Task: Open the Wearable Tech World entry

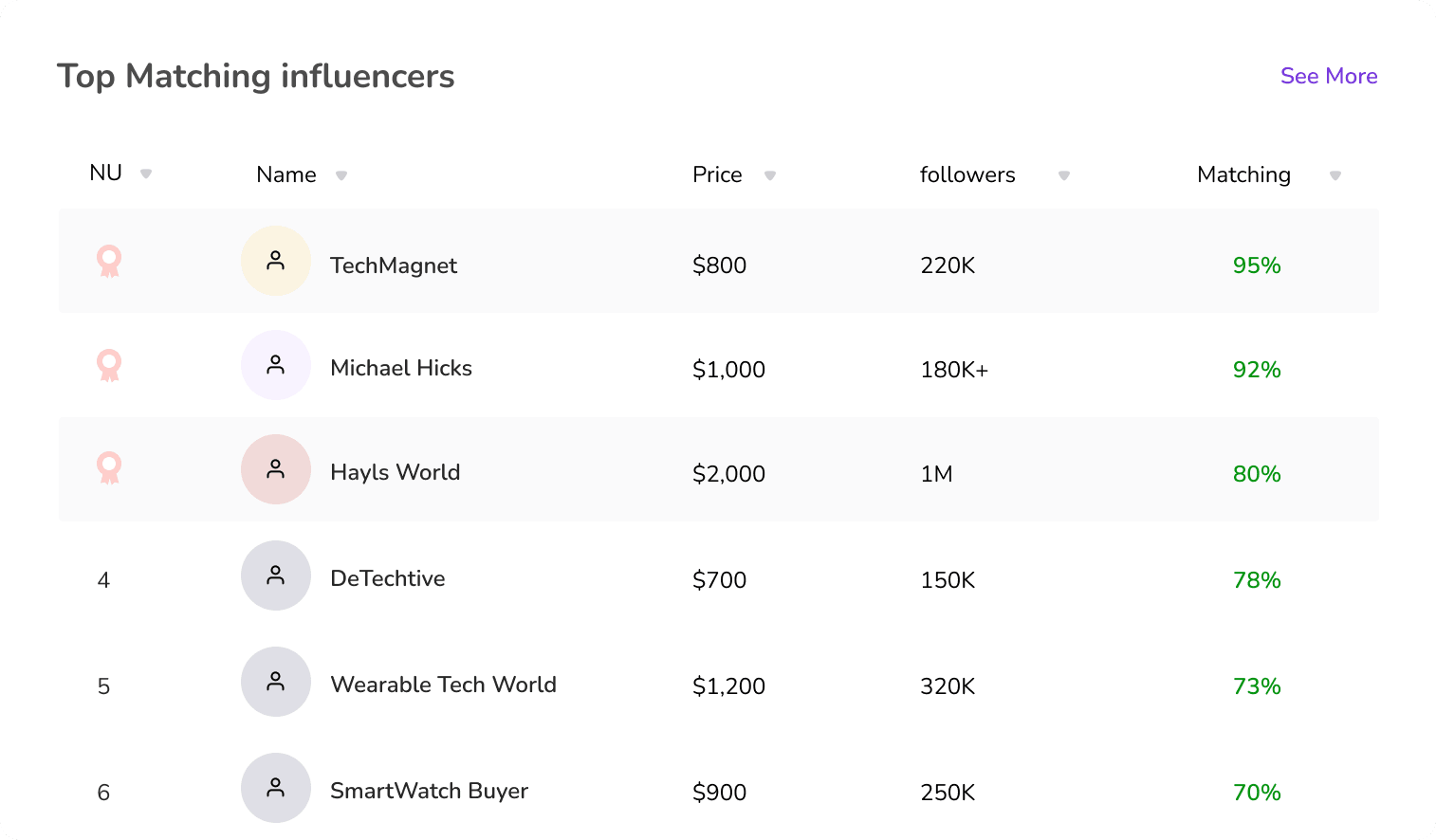Action: (x=443, y=685)
